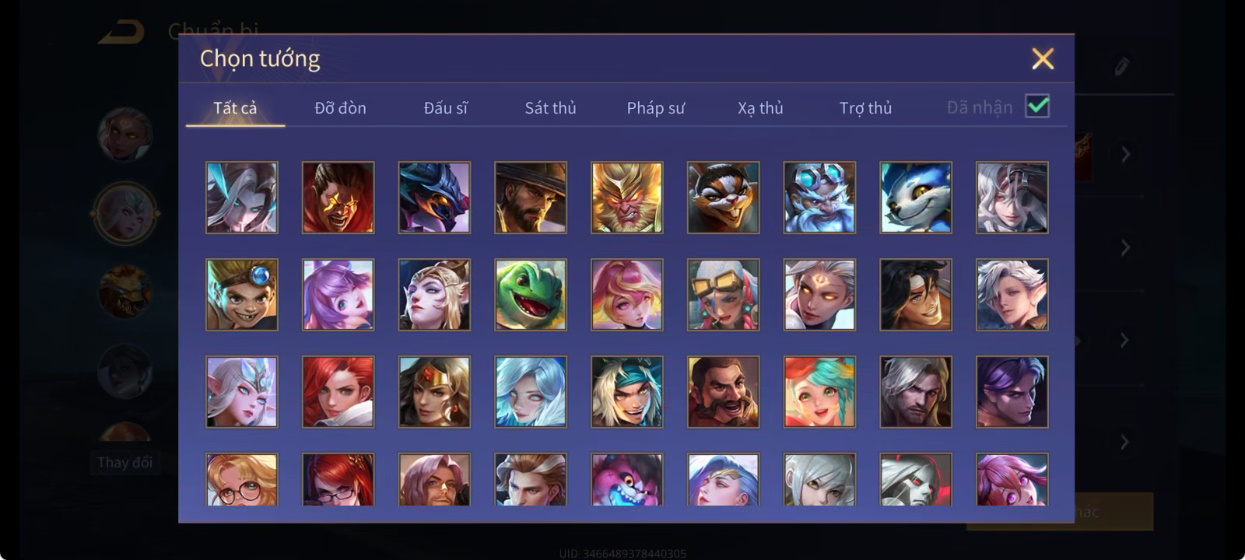Open the Trợ thủ tab
The height and width of the screenshot is (560, 1245).
click(x=866, y=108)
